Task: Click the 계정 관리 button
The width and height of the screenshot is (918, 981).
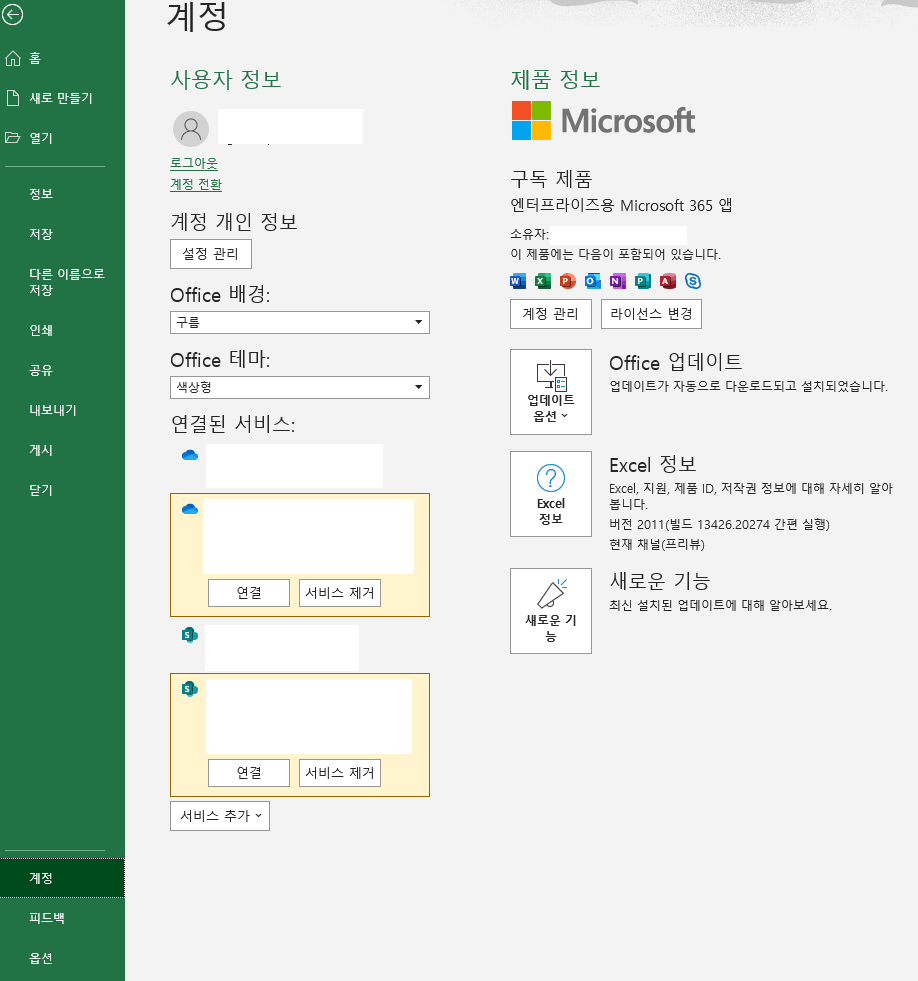Action: pos(551,313)
